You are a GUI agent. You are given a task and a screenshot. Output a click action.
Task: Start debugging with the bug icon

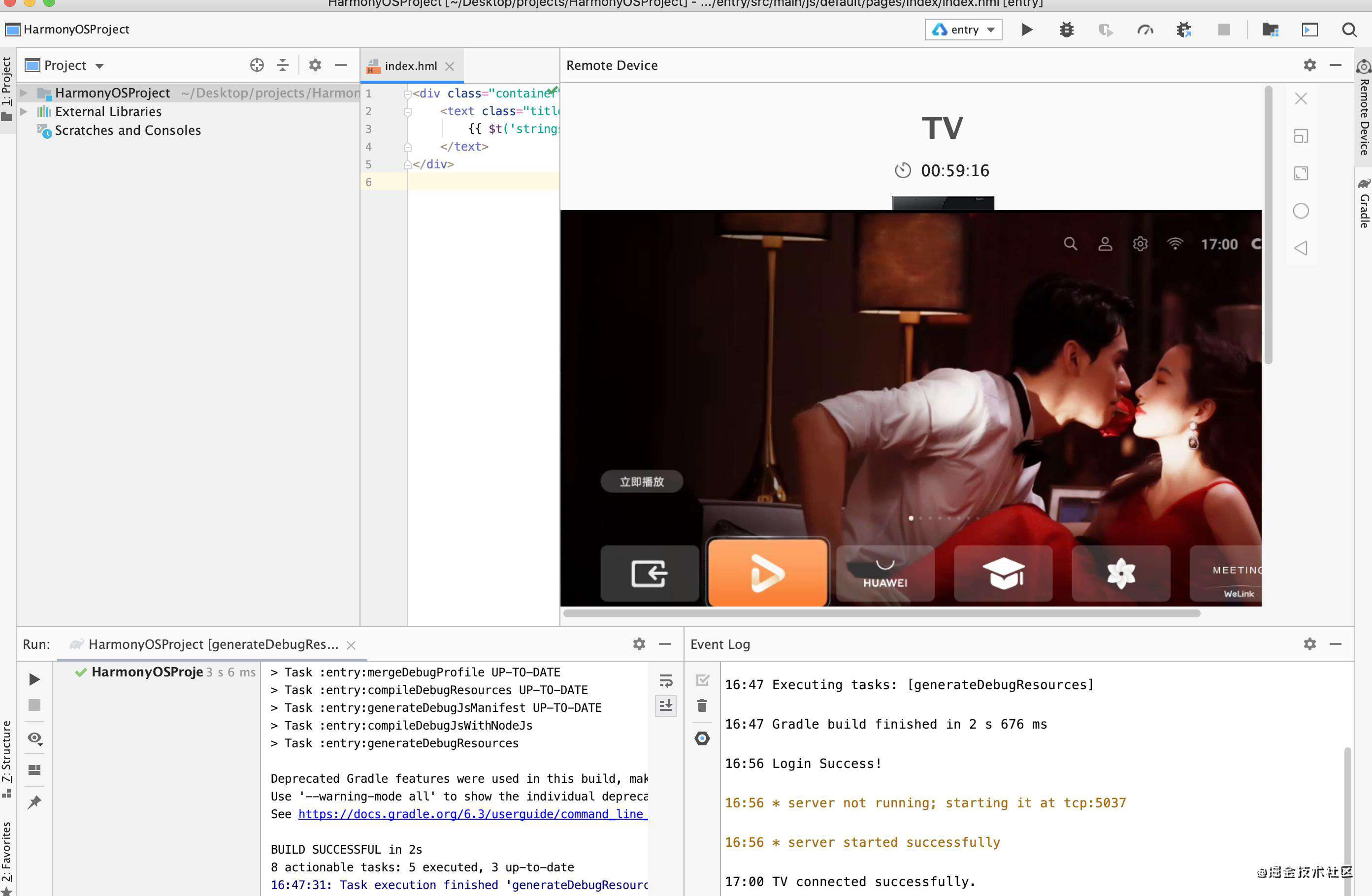(x=1066, y=30)
